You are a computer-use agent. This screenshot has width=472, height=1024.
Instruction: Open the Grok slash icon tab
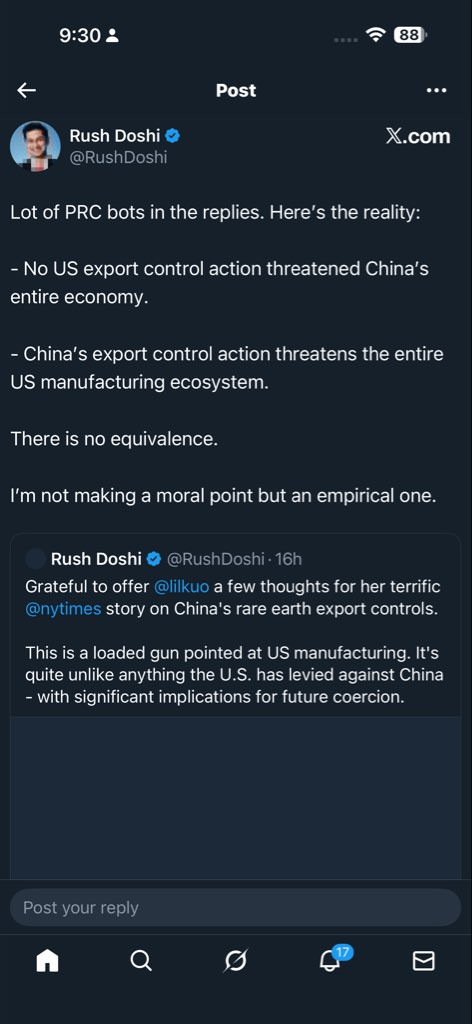(236, 961)
